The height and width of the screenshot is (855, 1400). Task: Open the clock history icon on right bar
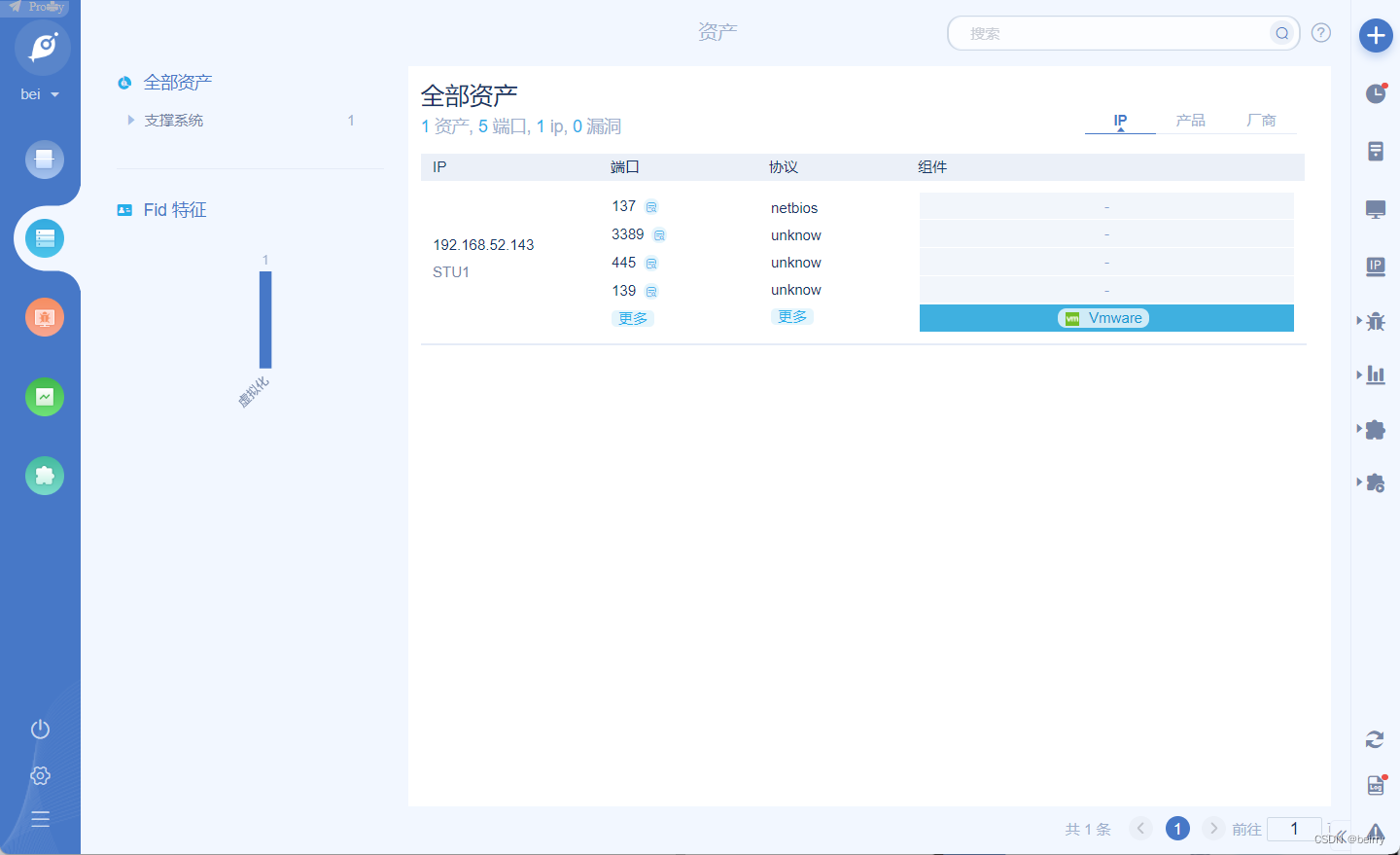(x=1376, y=93)
